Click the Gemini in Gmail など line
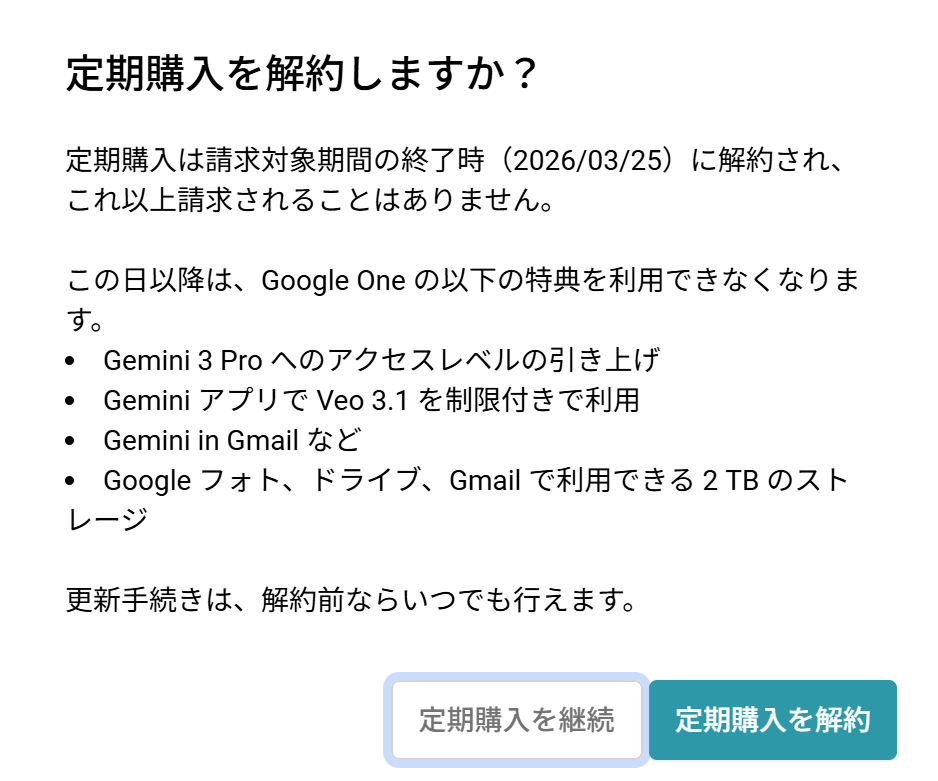938x781 pixels. point(232,440)
